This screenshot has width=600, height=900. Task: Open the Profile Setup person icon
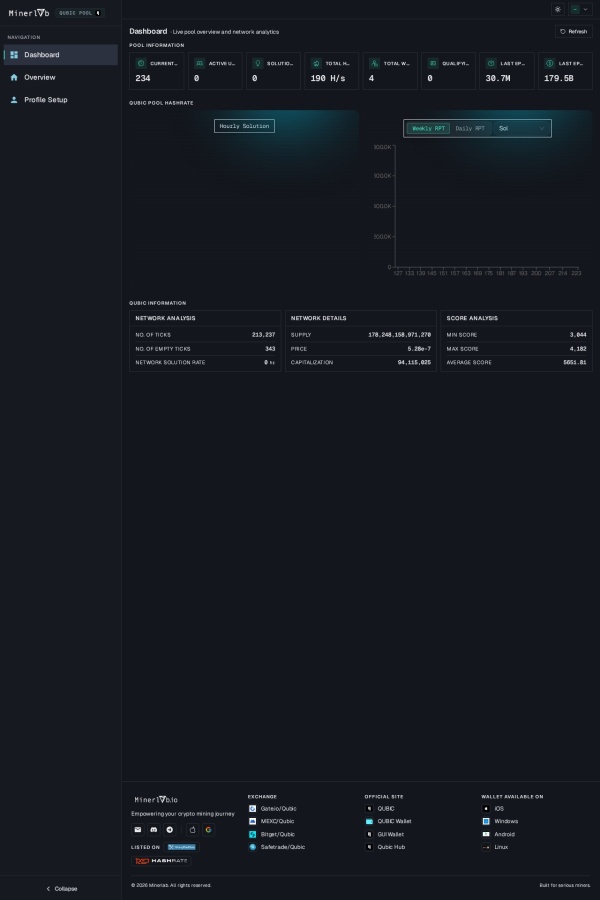pos(14,99)
